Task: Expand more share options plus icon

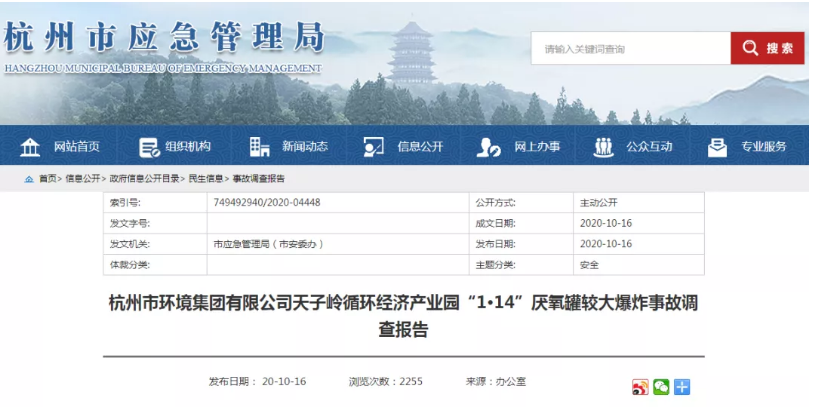Action: click(682, 387)
